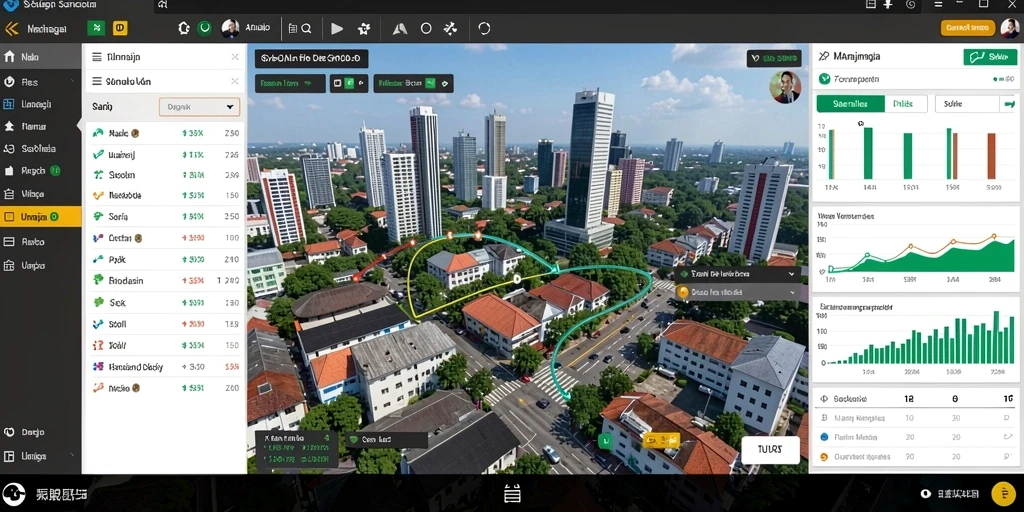This screenshot has width=1024, height=512.
Task: Click the hamburger icon of first panel header
Action: [x=97, y=57]
